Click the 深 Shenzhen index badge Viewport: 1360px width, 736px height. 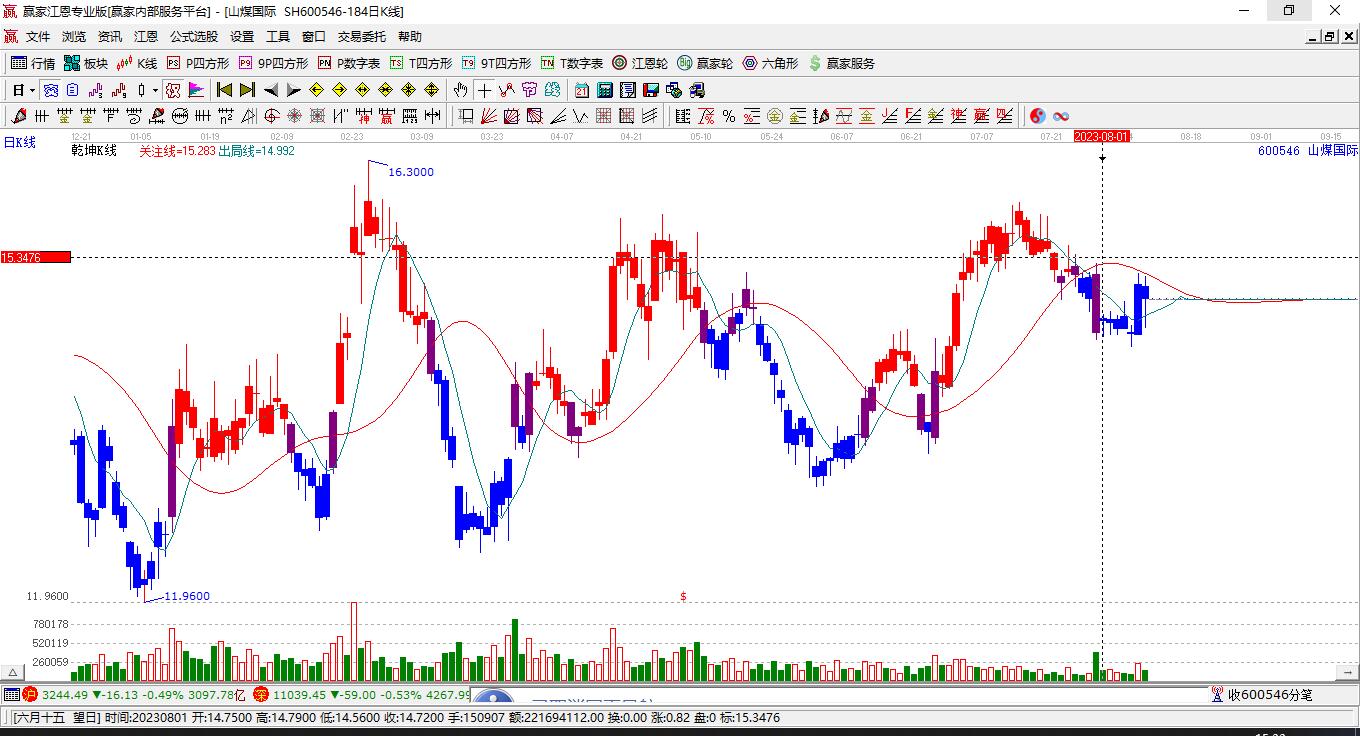click(x=260, y=694)
